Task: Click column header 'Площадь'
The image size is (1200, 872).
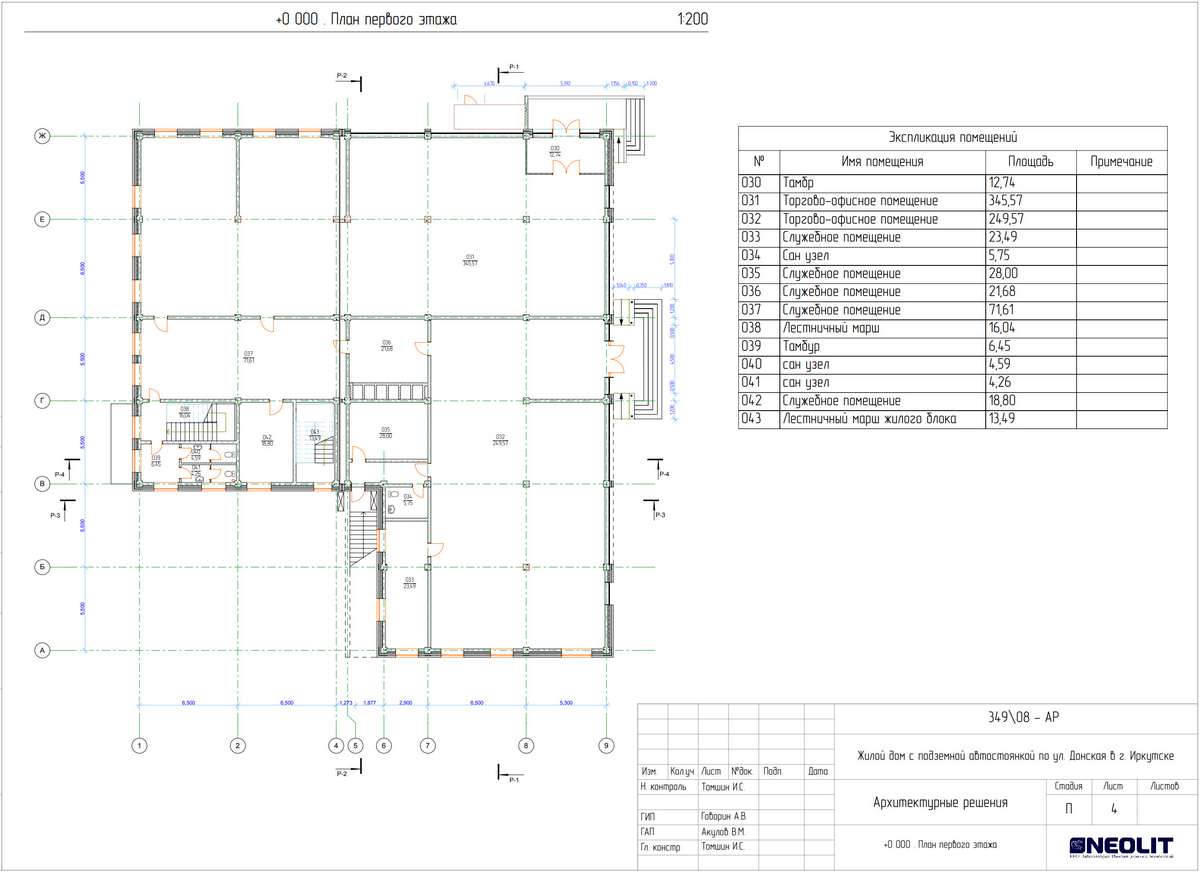Action: pyautogui.click(x=1029, y=161)
